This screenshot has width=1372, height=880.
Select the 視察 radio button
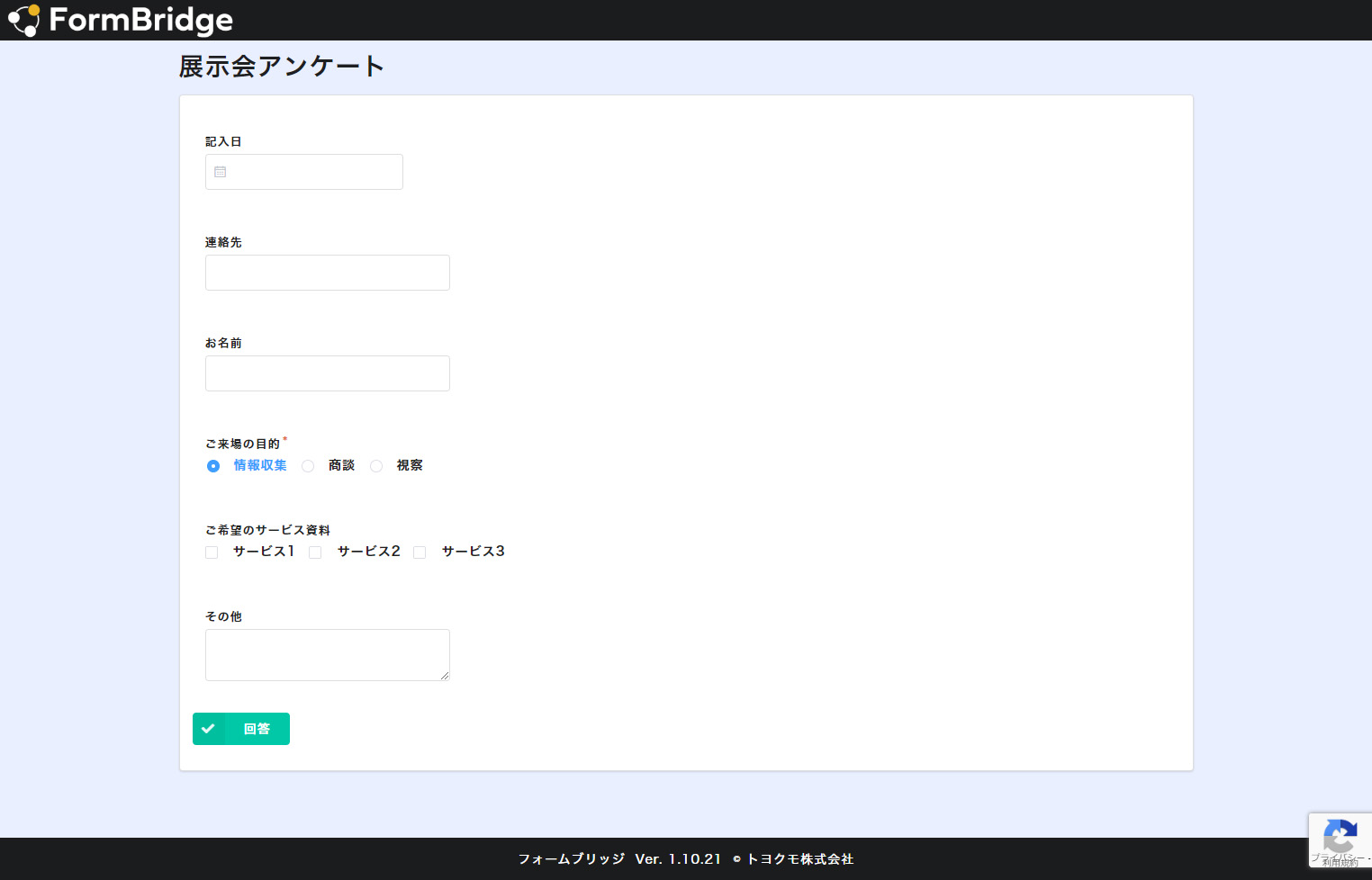tap(376, 466)
